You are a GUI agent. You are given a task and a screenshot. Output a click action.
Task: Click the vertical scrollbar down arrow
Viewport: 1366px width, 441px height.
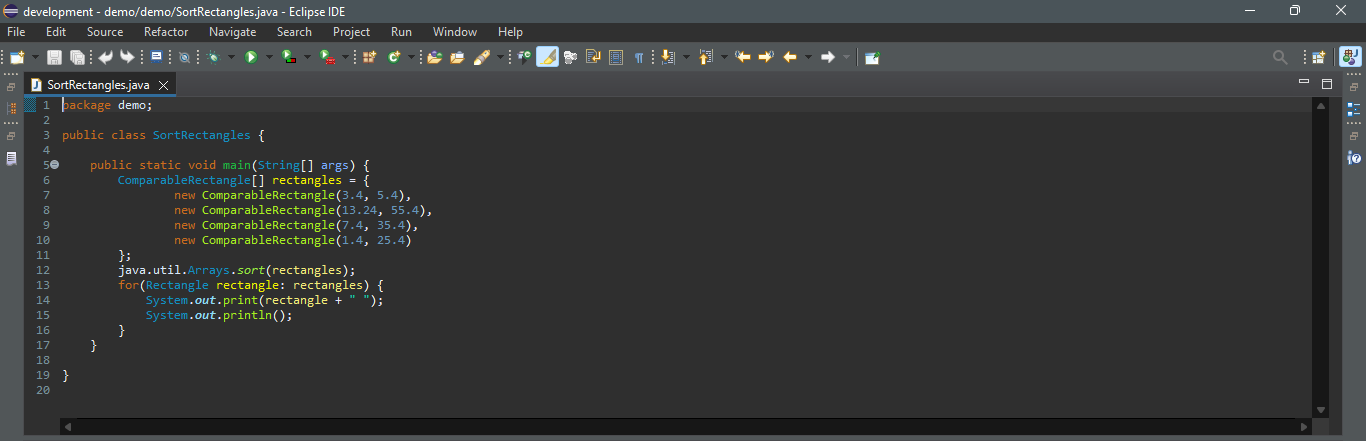point(1321,410)
